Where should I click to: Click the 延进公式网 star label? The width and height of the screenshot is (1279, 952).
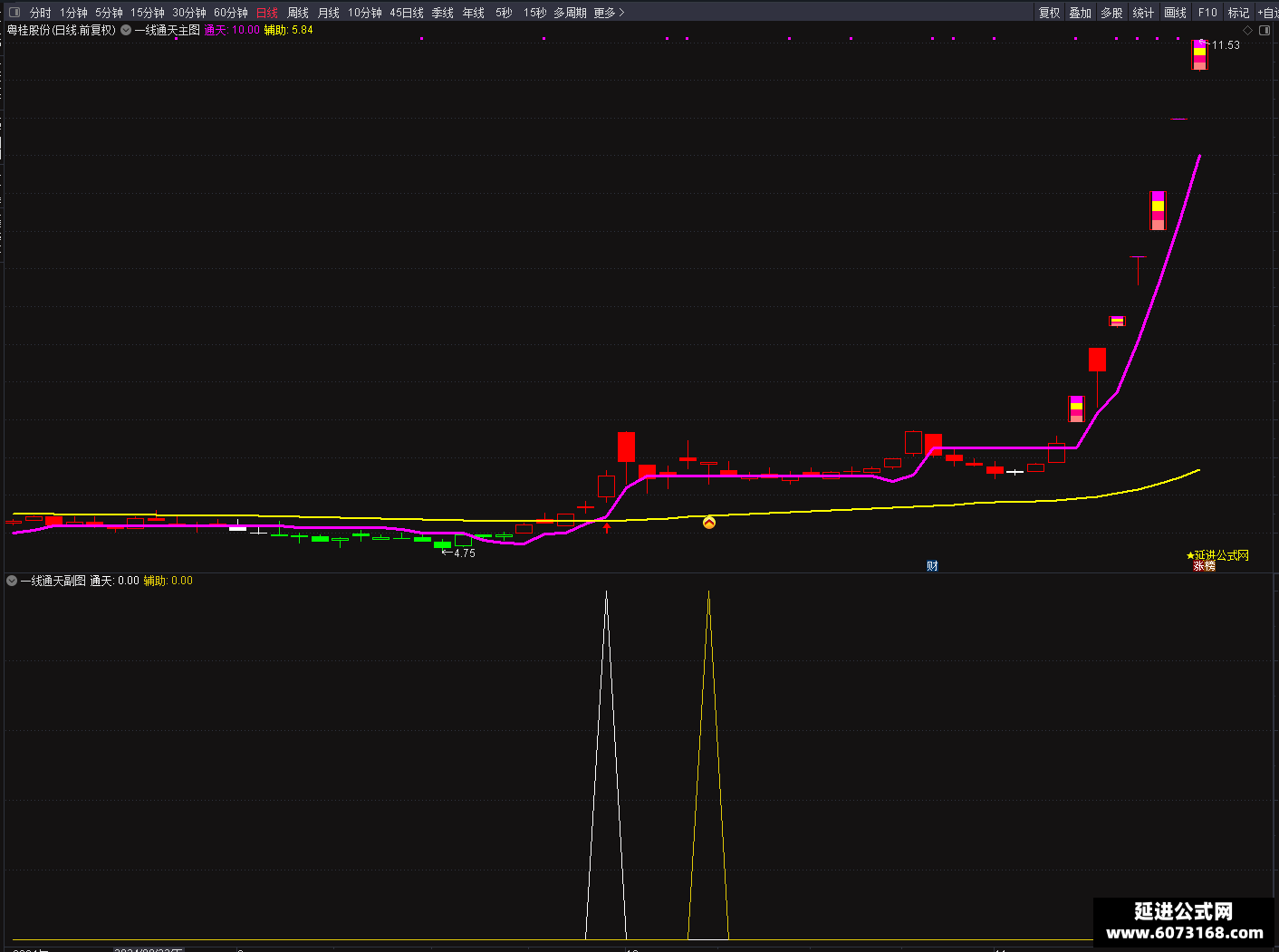tap(1217, 555)
